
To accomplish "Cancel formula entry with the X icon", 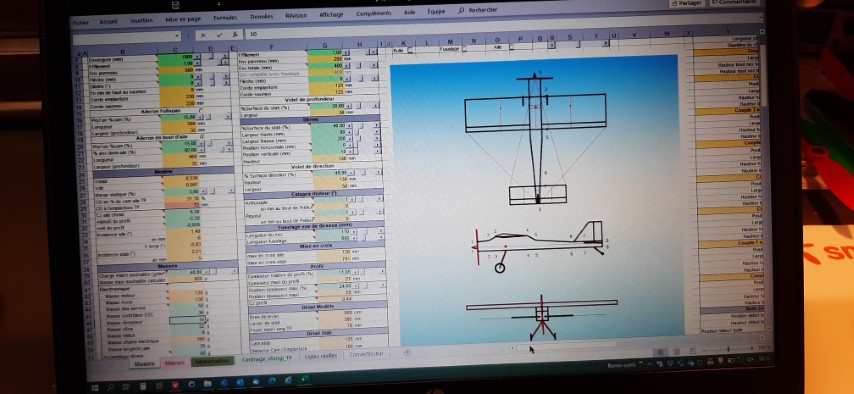I will [204, 34].
